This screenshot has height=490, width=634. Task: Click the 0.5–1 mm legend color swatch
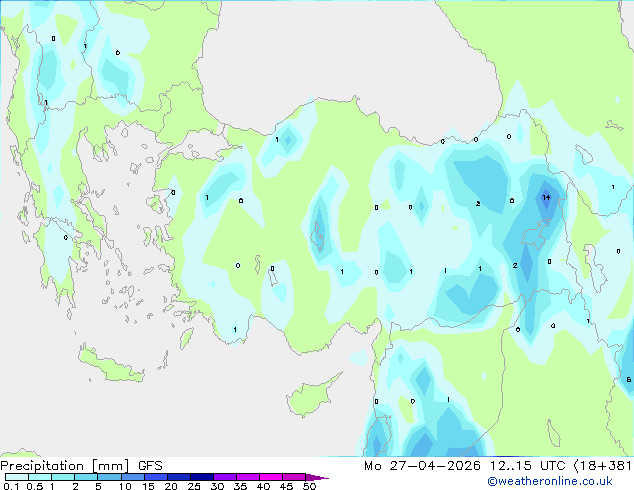[x=40, y=477]
